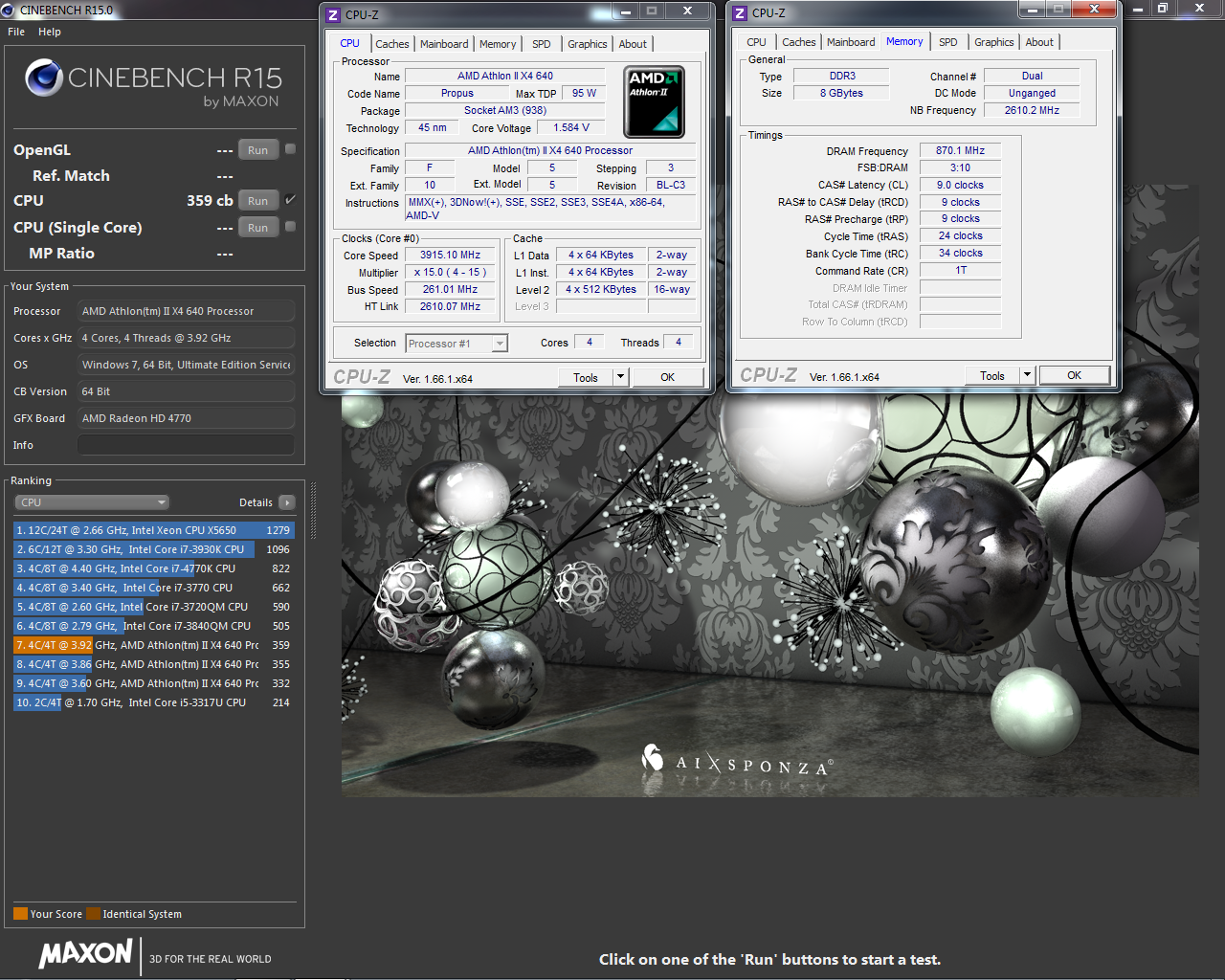Click the CPU-Z icon in left window title bar

tap(333, 15)
